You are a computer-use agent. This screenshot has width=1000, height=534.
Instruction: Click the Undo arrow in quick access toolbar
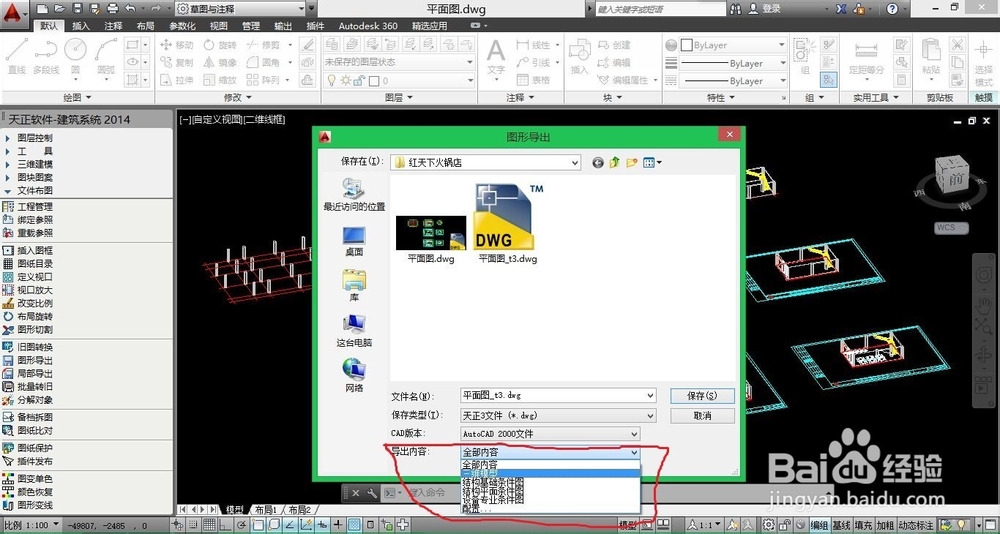(x=130, y=9)
